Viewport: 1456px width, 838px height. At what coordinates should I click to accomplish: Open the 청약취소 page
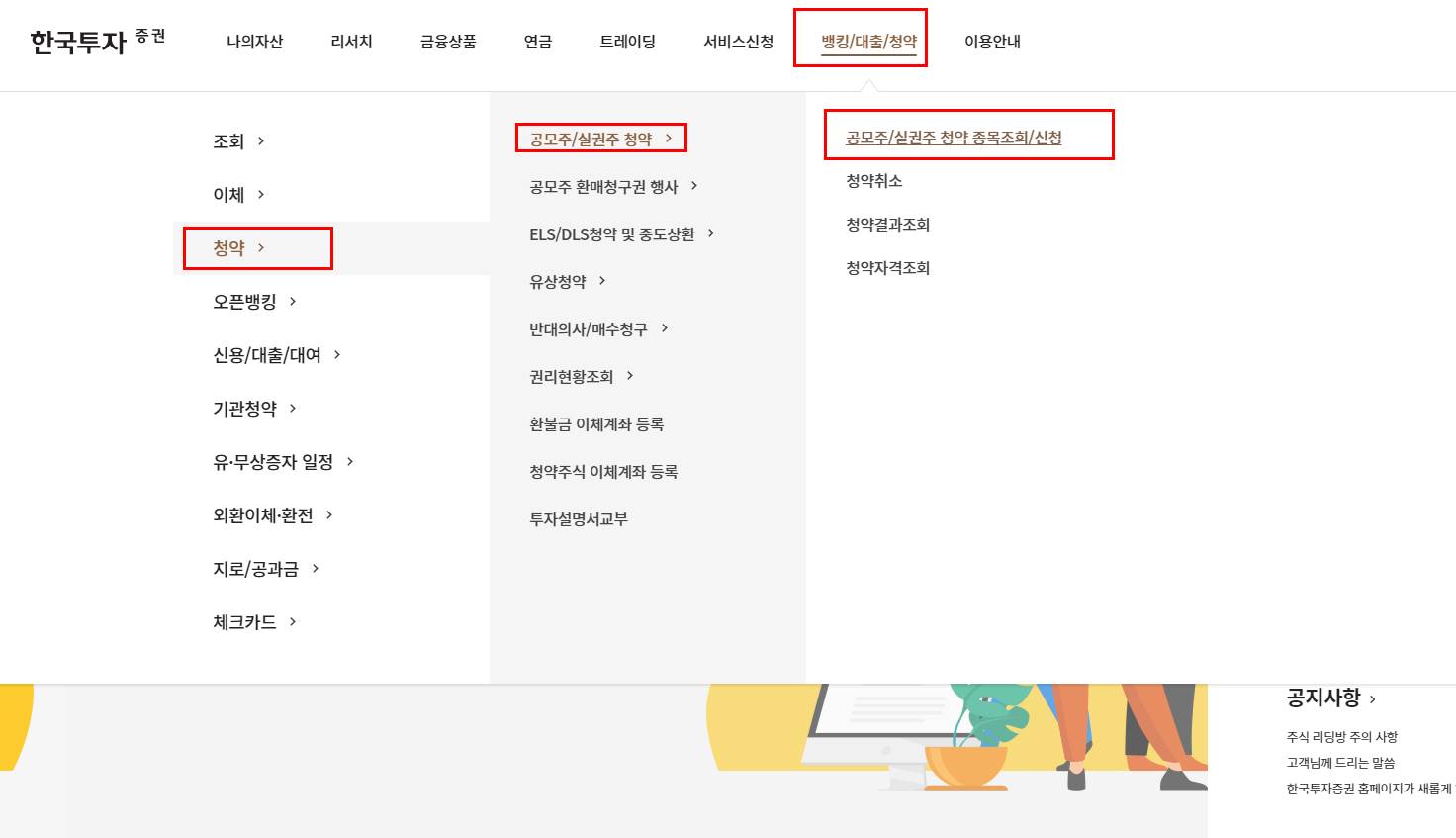pyautogui.click(x=871, y=181)
